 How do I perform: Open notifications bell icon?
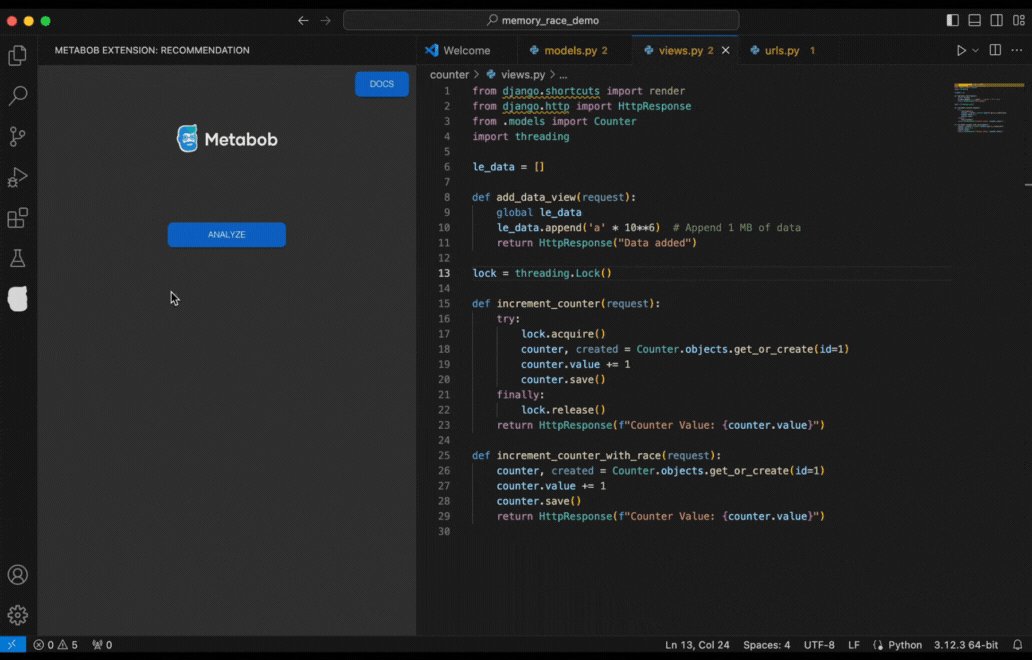(1018, 645)
